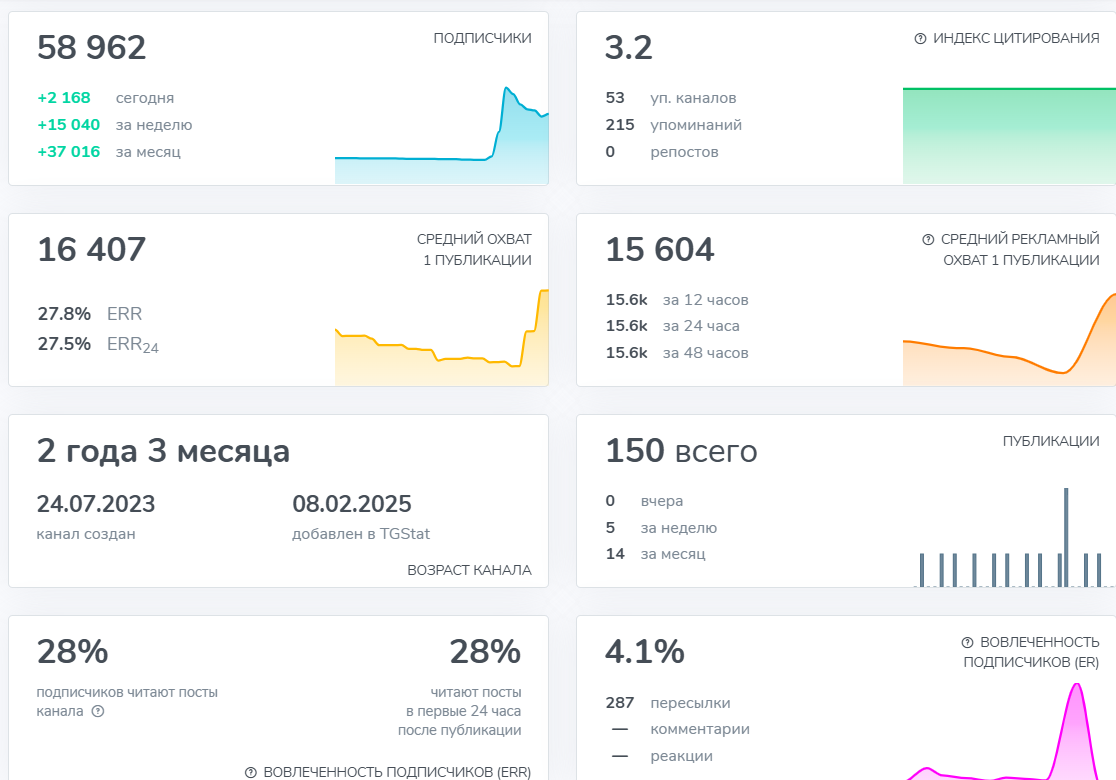
Task: Click the ИНДЕКС ЦИТИРОВАНИЯ heading
Action: point(1016,39)
